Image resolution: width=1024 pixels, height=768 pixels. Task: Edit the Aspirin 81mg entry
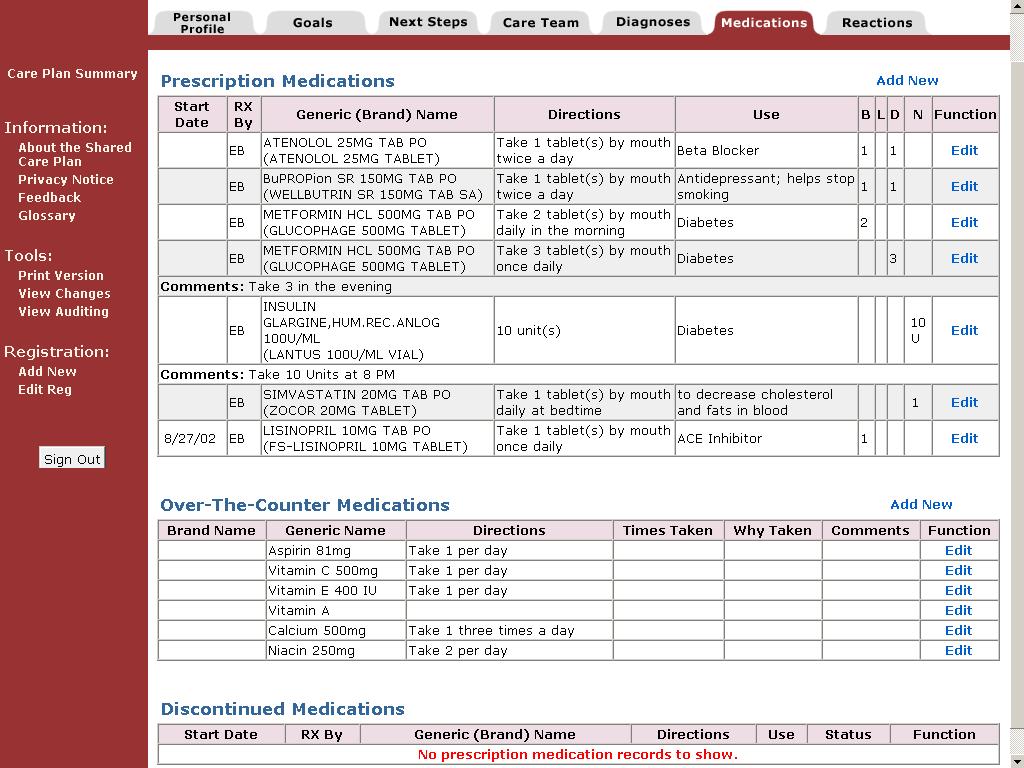click(958, 551)
